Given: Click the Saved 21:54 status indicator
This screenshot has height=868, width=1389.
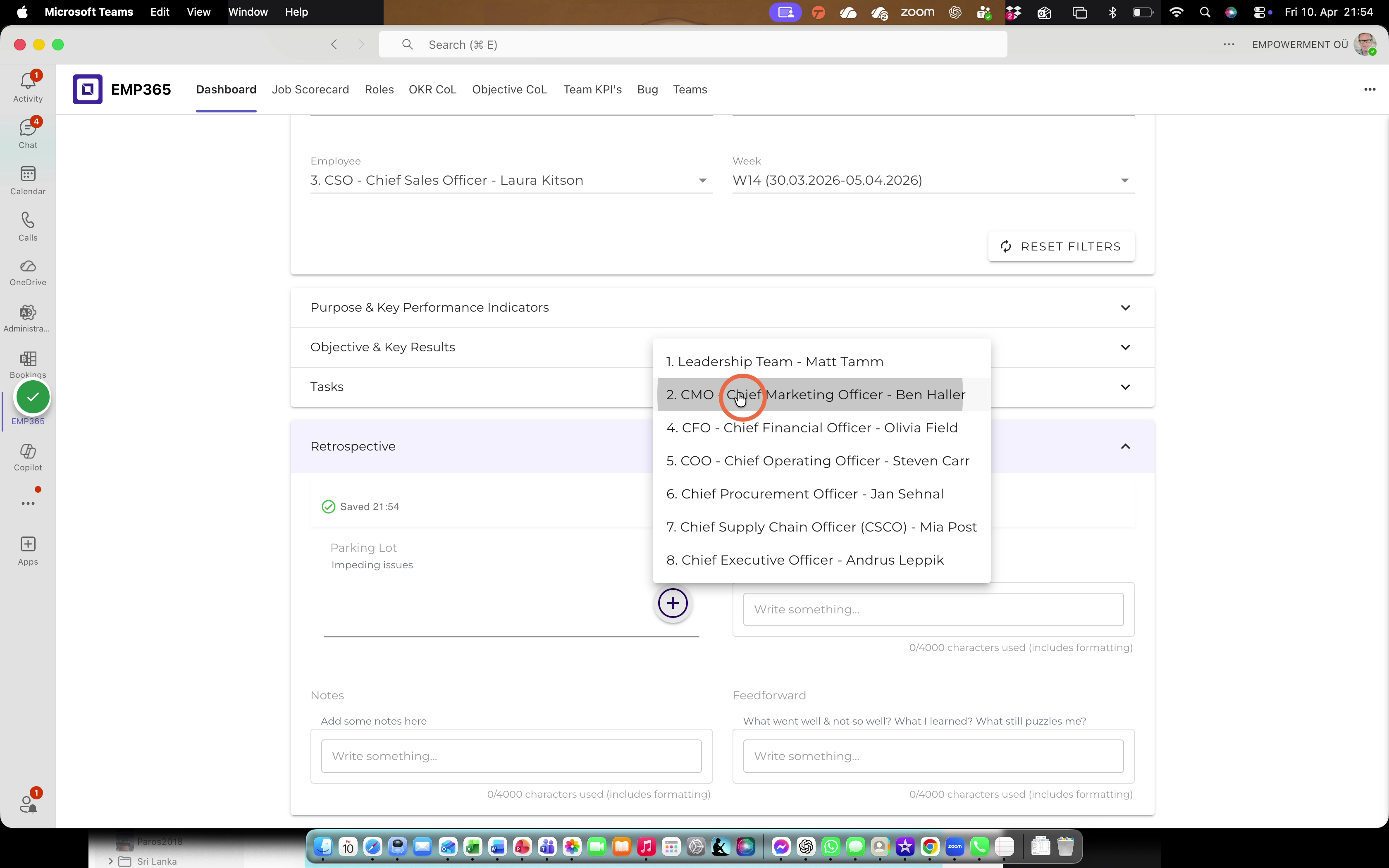Looking at the screenshot, I should (x=360, y=507).
